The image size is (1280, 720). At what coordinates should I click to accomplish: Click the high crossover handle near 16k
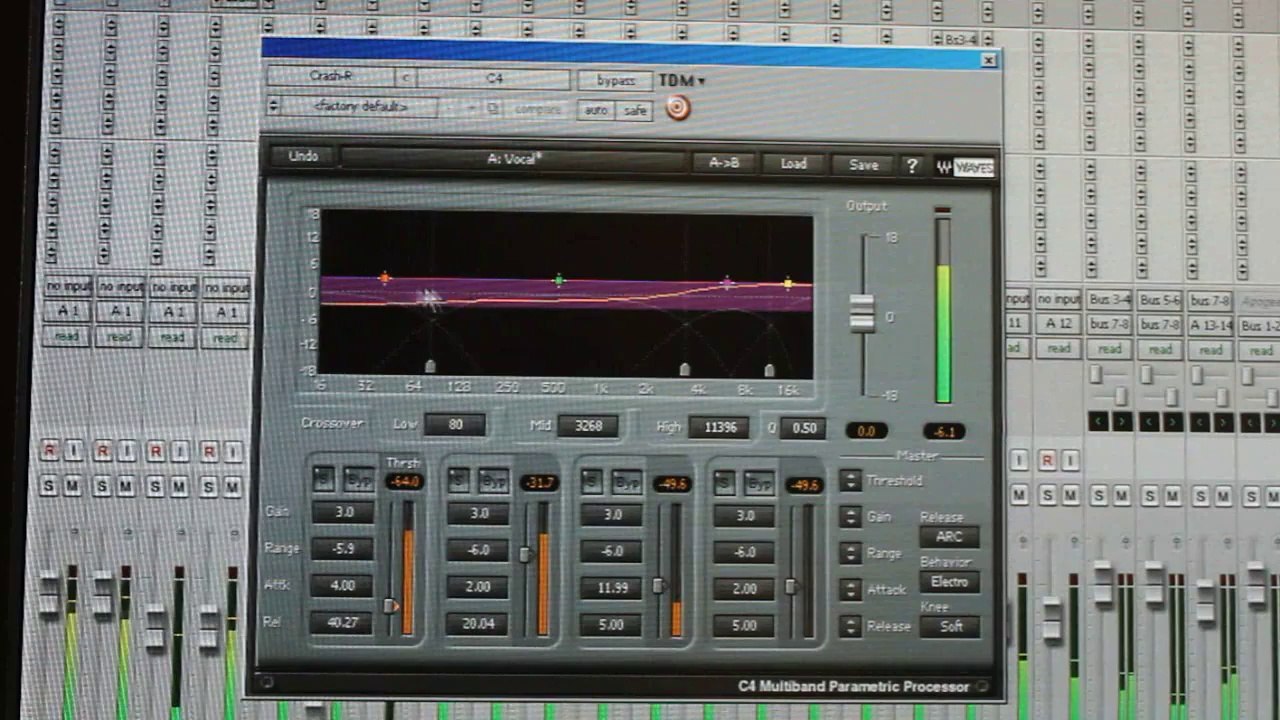point(768,370)
